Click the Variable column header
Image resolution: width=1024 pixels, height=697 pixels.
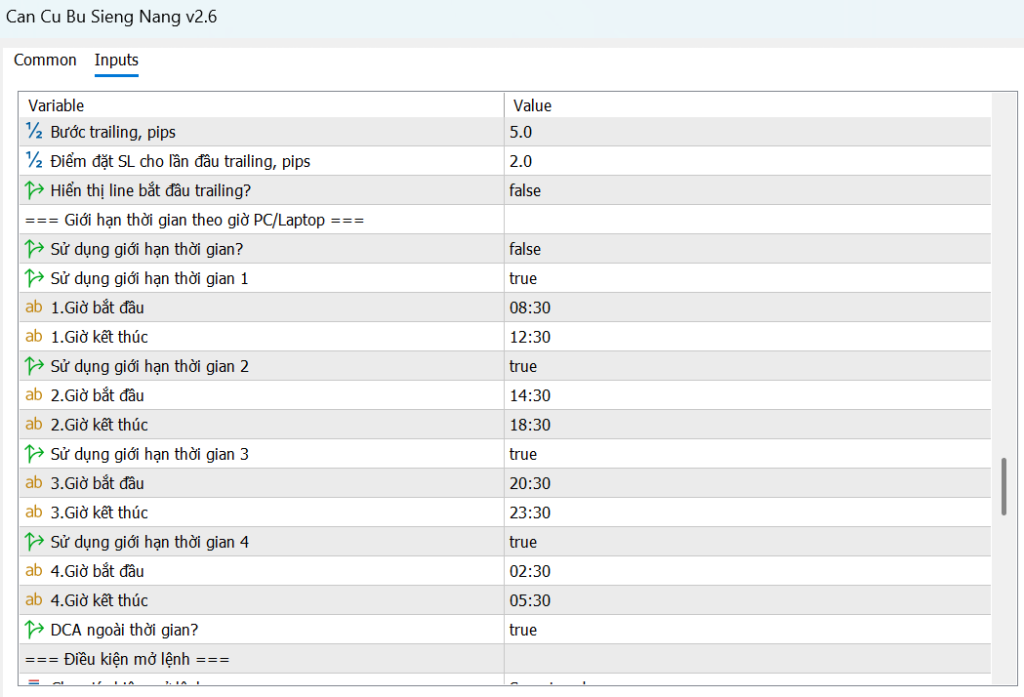point(56,105)
